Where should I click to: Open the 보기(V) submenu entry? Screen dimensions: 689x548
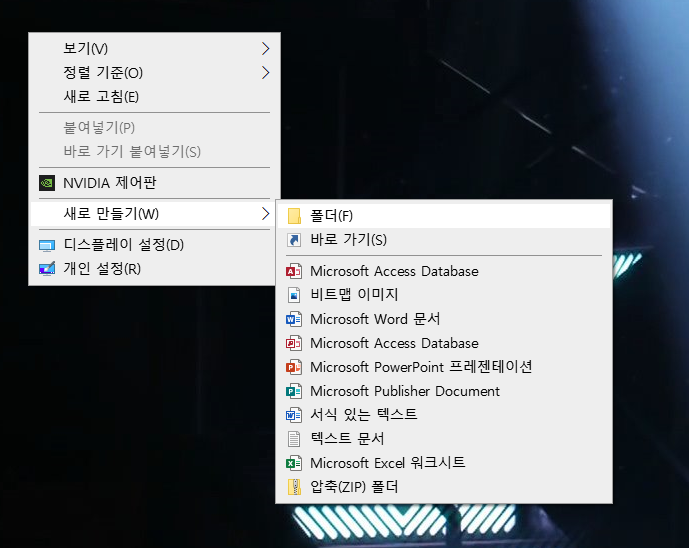(x=154, y=48)
